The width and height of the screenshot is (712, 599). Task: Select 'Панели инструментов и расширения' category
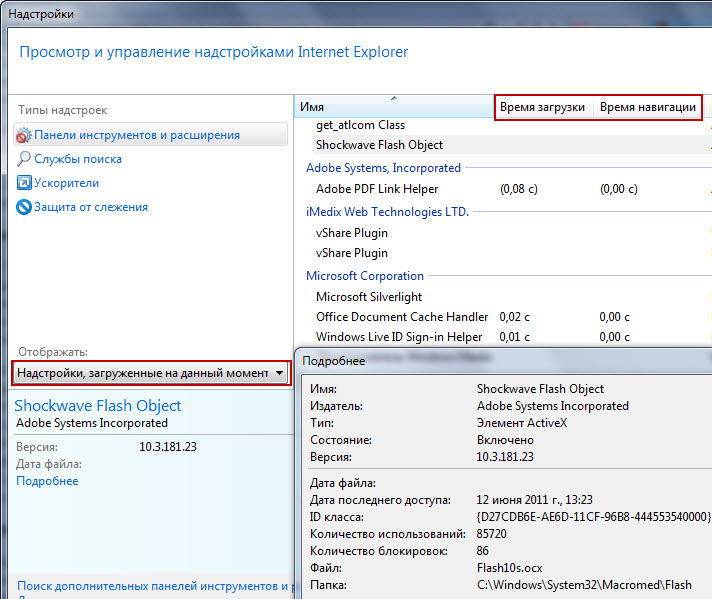(x=150, y=135)
